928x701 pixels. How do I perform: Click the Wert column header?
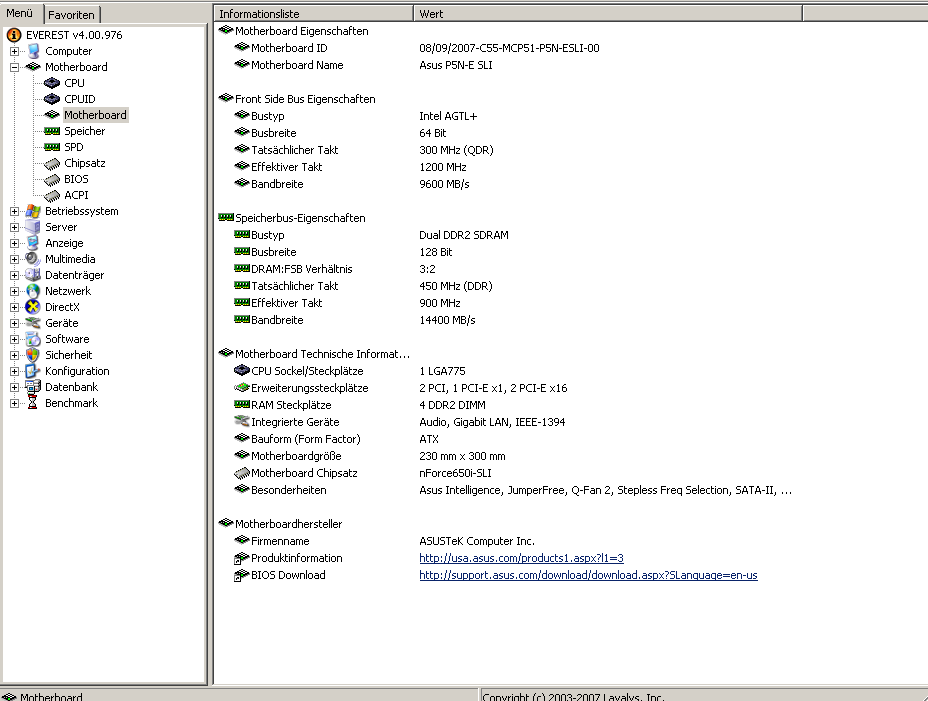coord(607,14)
